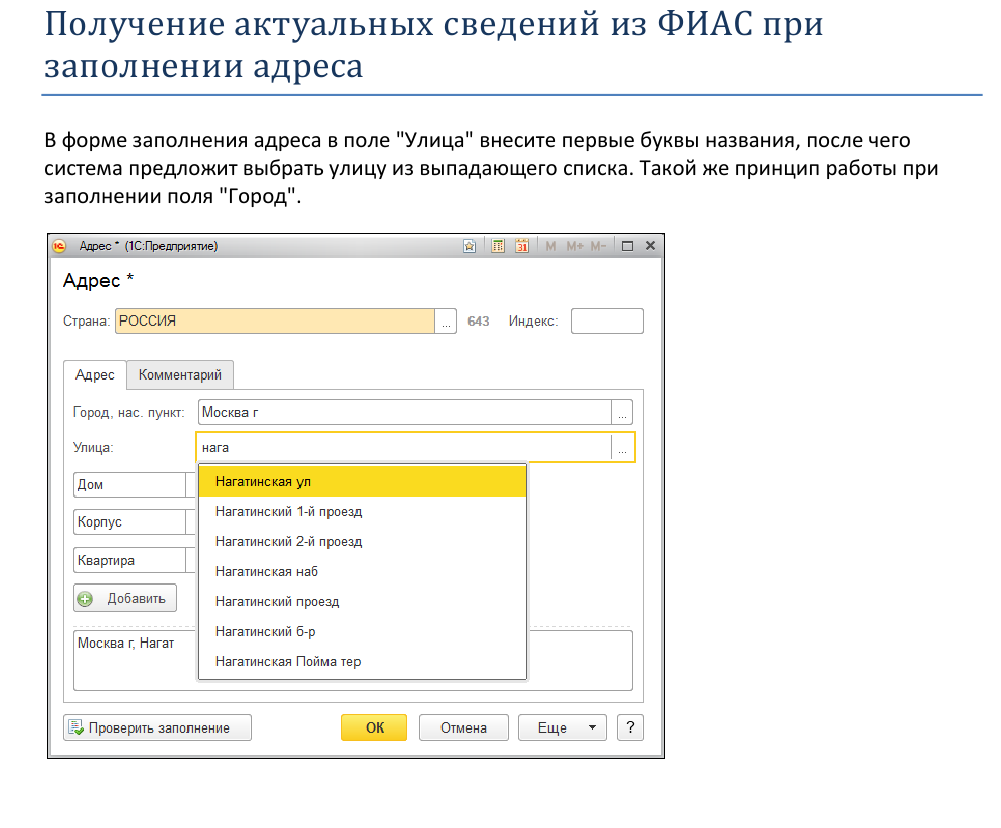Confirm with the OK button
The image size is (1001, 828).
[374, 728]
